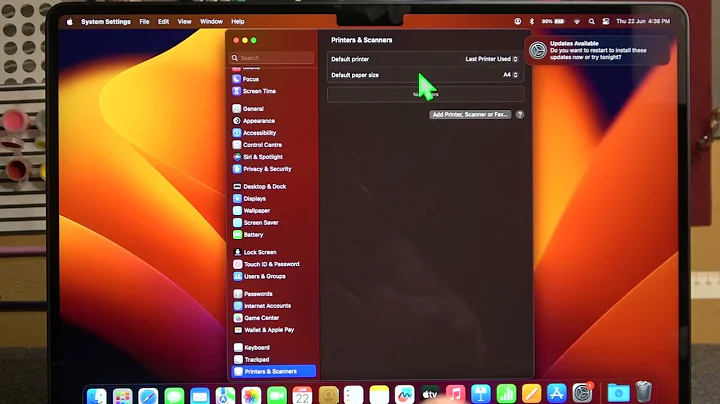
Task: Launch Pages from the dock
Action: (x=531, y=394)
